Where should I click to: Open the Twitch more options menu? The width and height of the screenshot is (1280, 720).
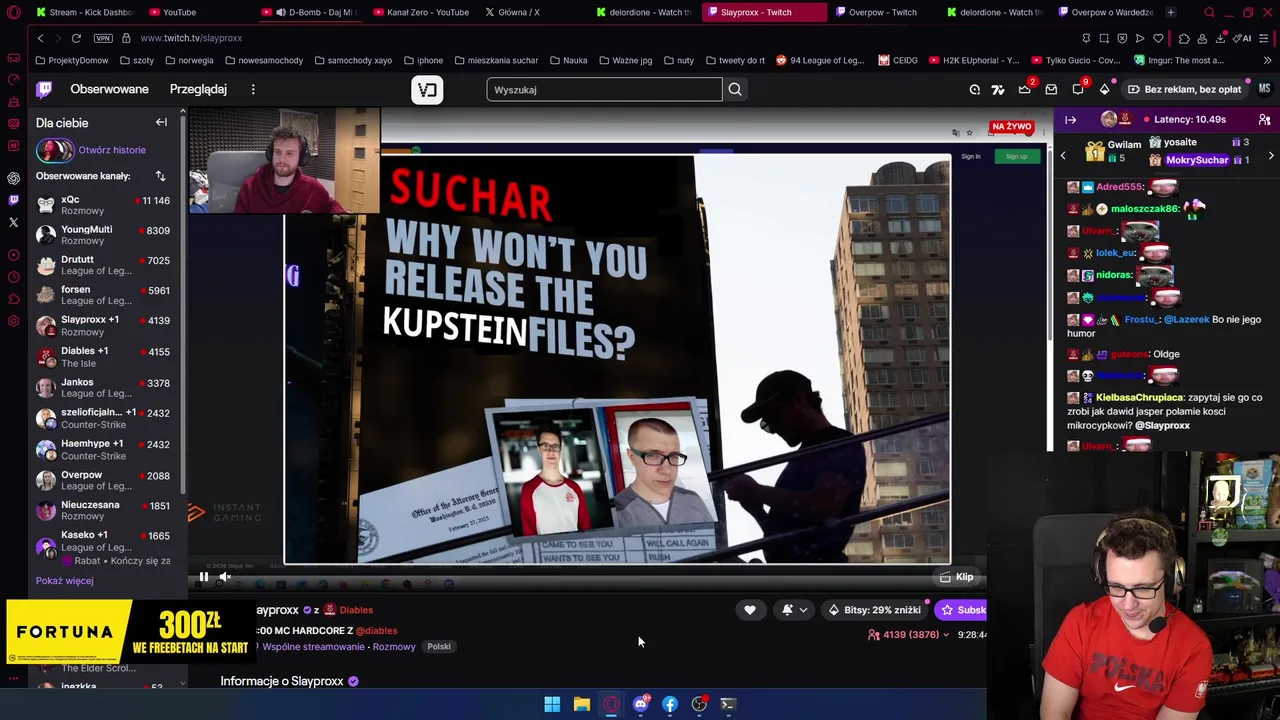coord(253,89)
